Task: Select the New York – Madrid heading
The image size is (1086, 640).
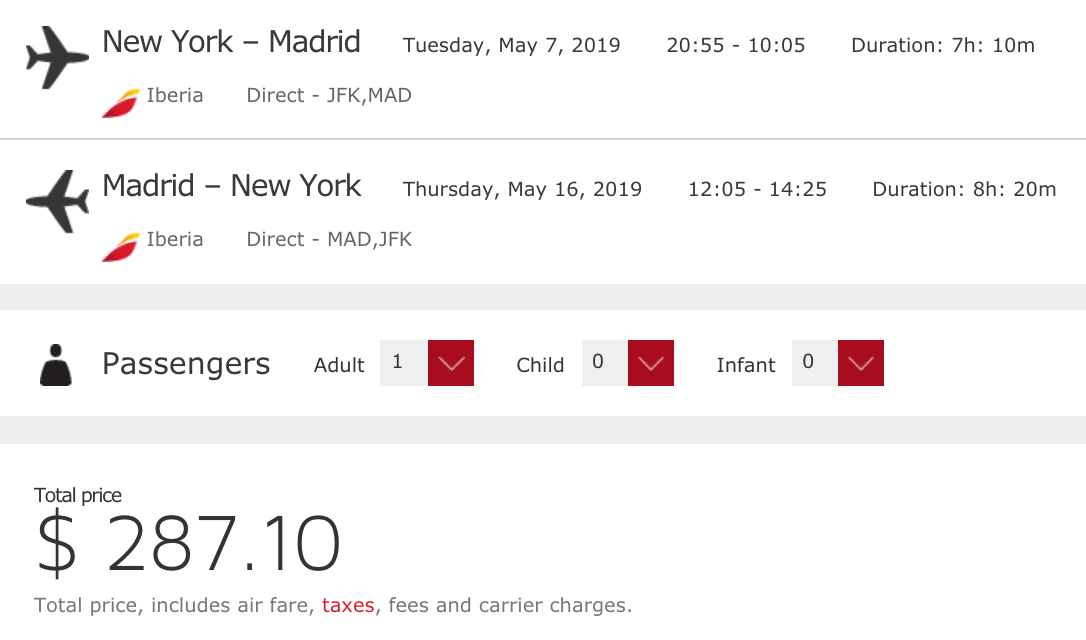Action: (x=231, y=42)
